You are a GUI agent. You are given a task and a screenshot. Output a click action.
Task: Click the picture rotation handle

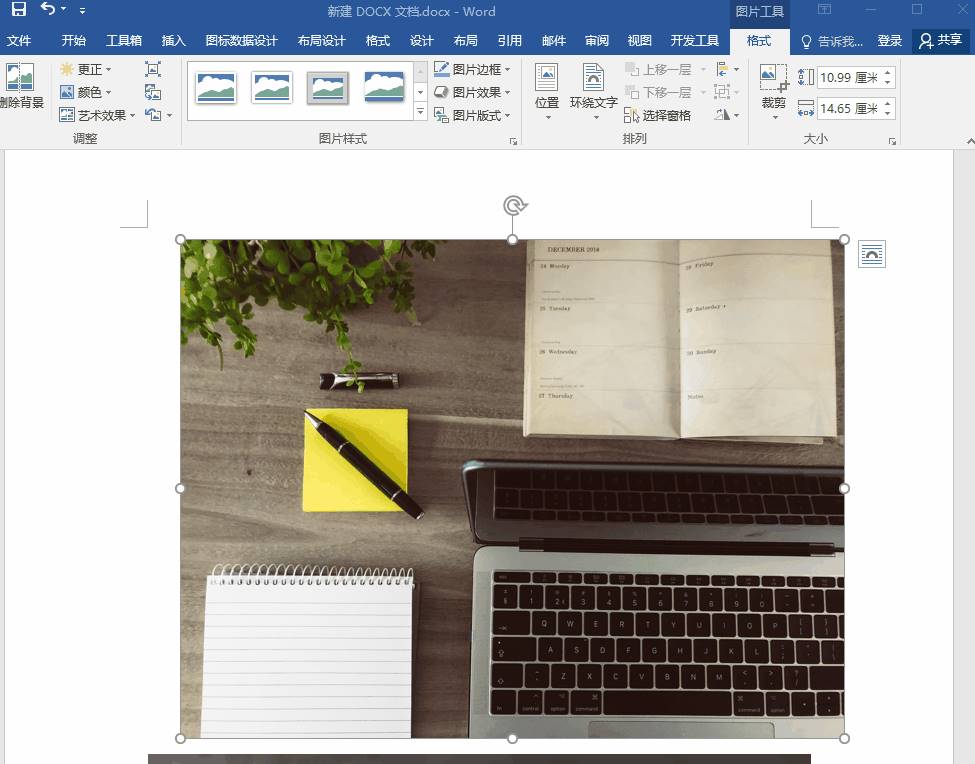[x=514, y=205]
